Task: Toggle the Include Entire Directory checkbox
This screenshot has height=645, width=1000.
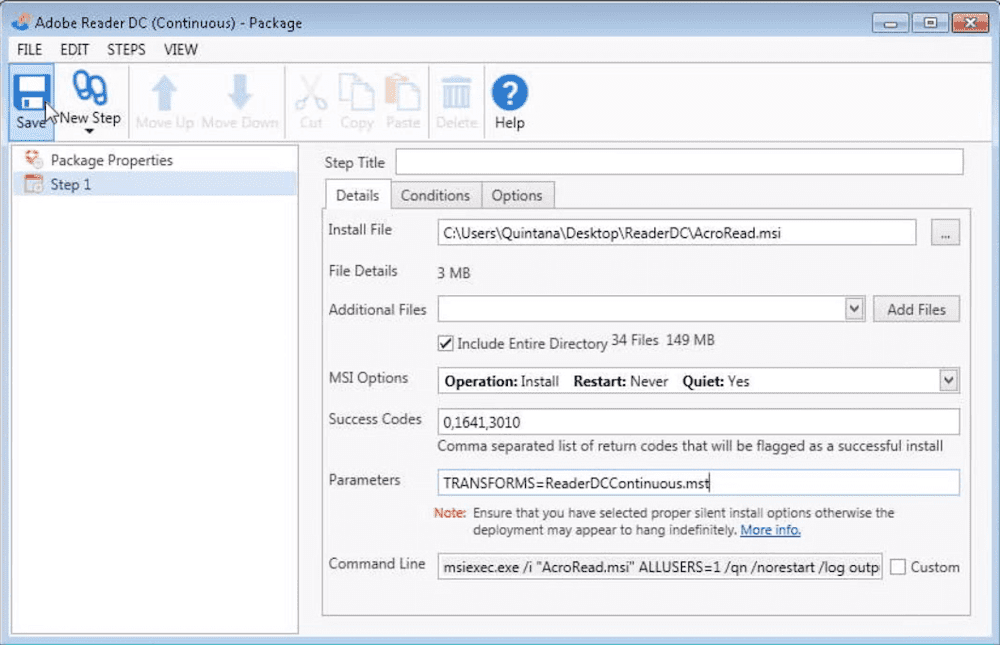Action: click(446, 343)
